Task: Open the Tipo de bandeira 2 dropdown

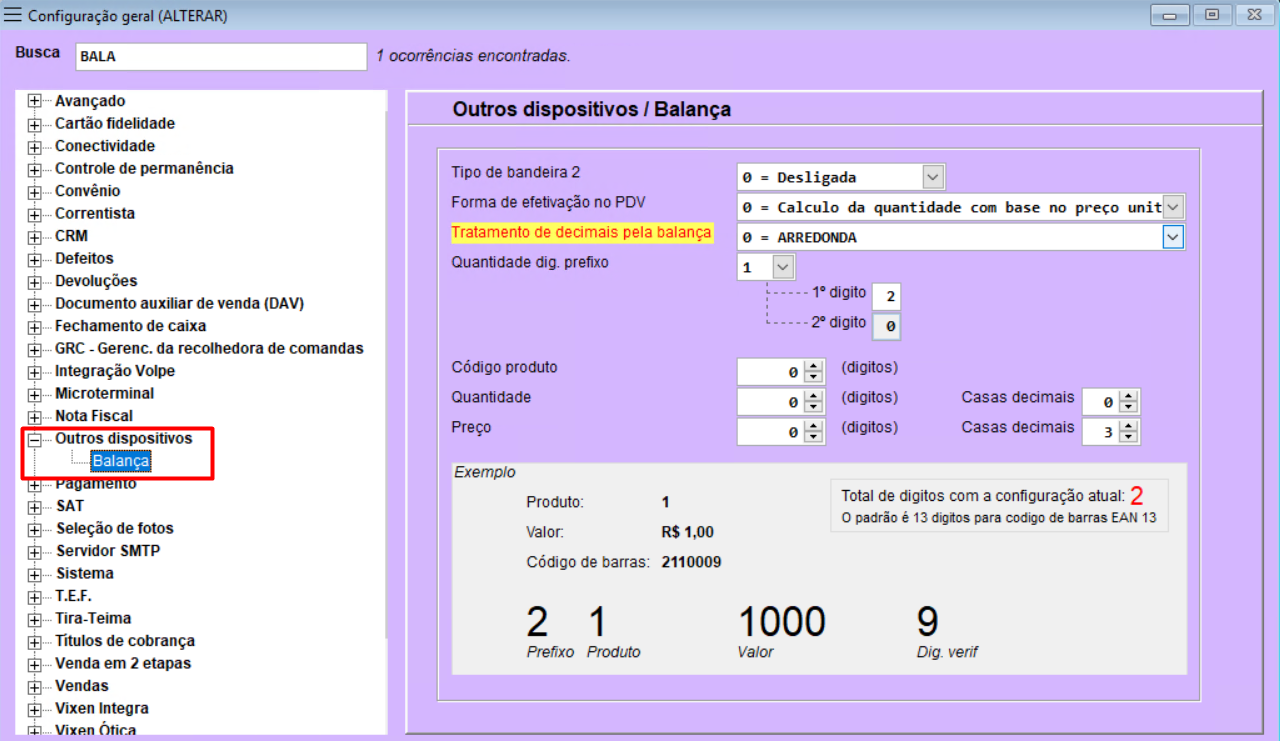Action: tap(932, 176)
